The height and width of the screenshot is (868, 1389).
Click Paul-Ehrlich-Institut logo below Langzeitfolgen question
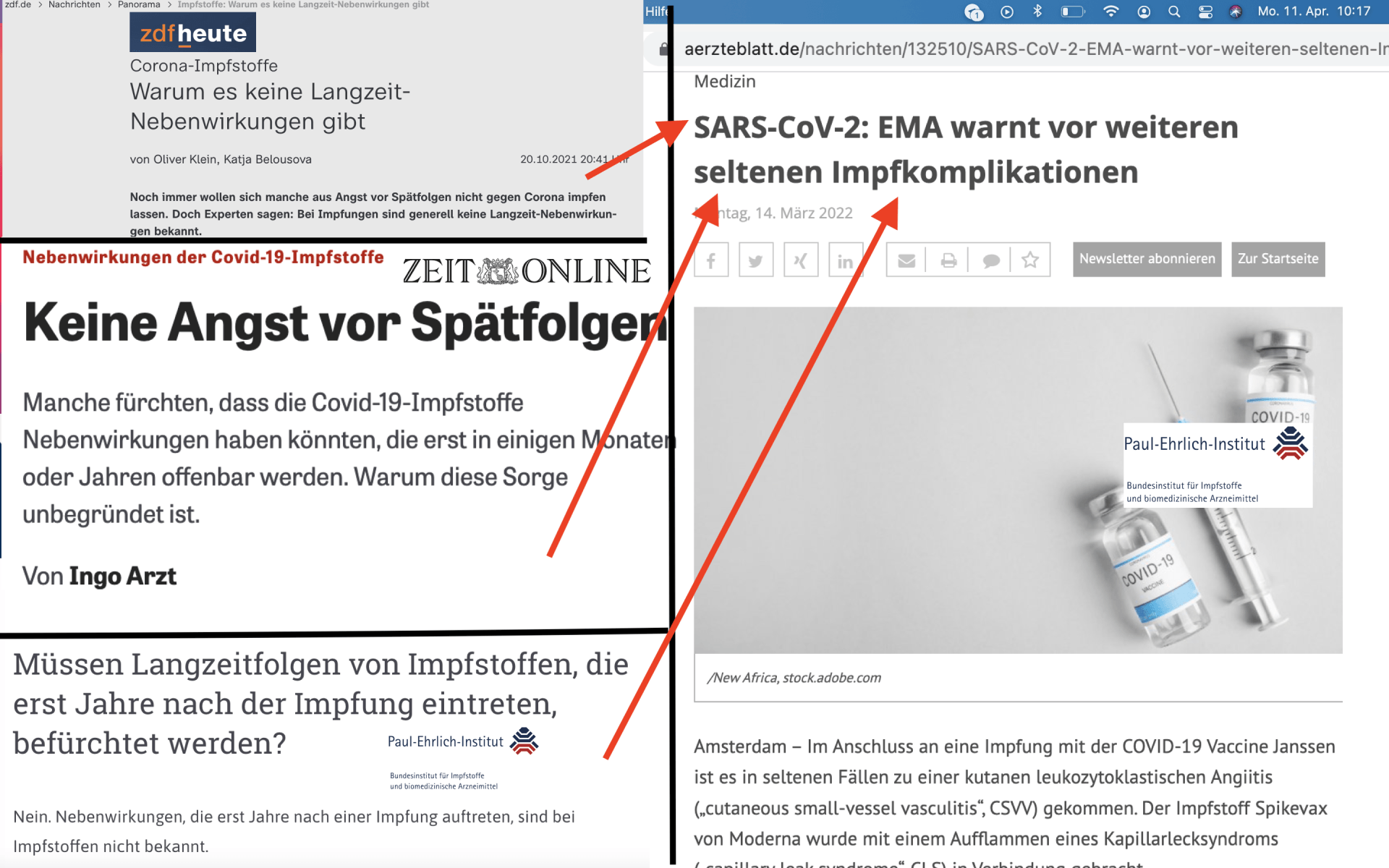[x=463, y=758]
